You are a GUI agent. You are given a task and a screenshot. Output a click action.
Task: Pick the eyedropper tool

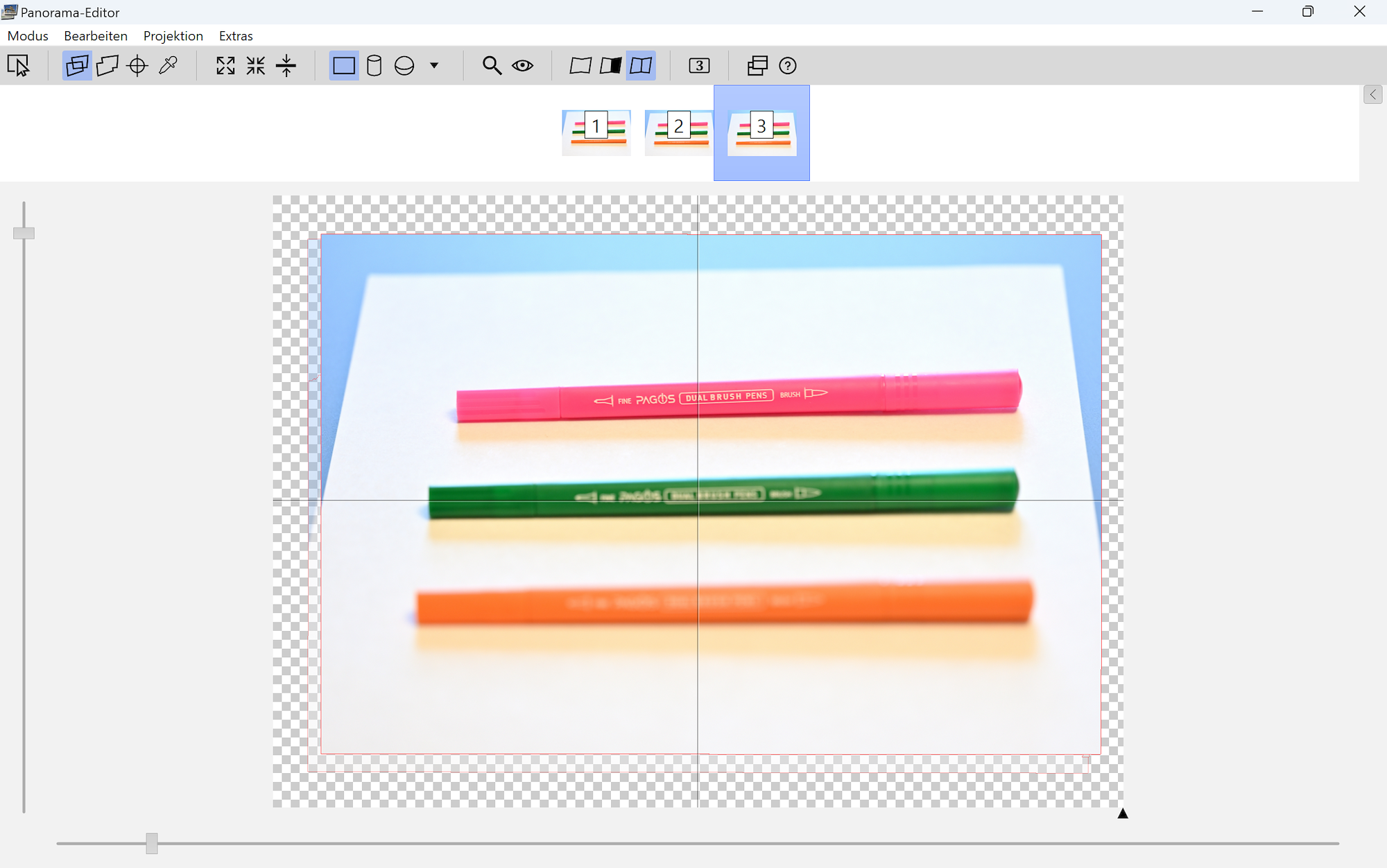tap(168, 66)
